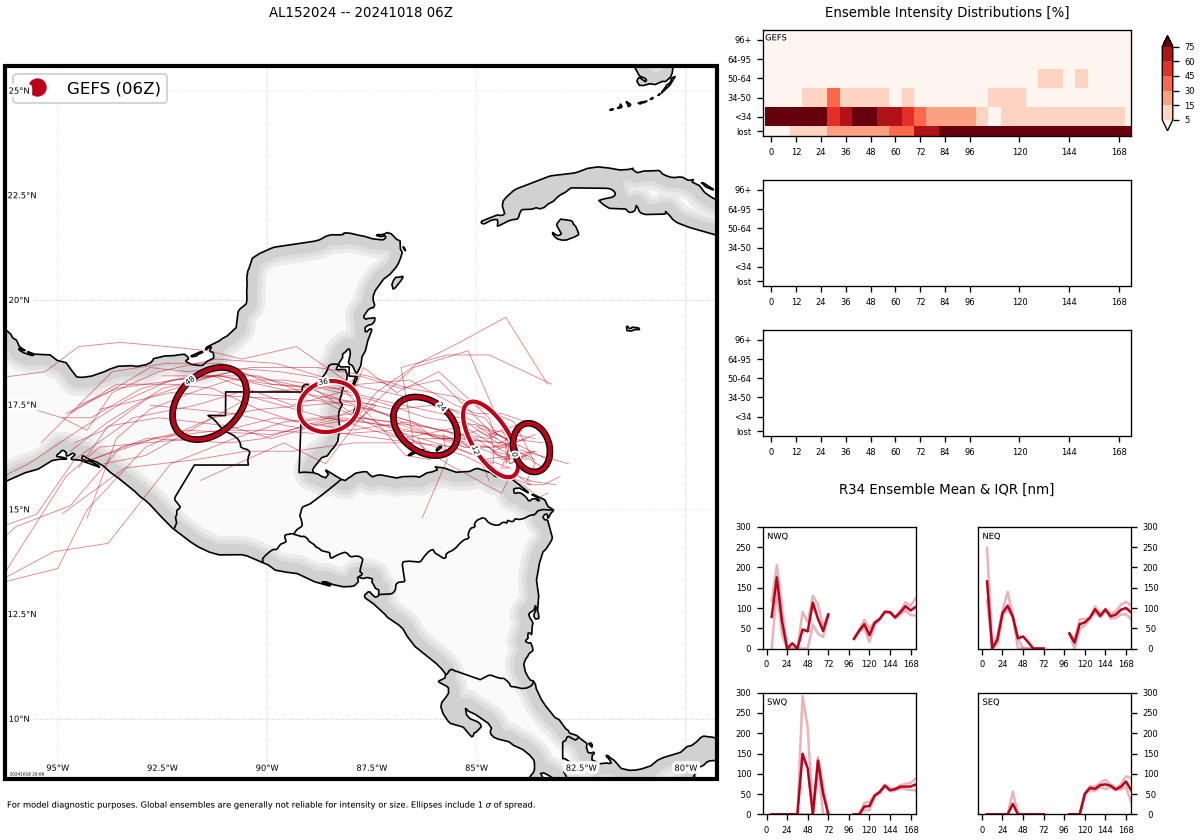The width and height of the screenshot is (1200, 840).
Task: Select the ellipse labeled 12 on the map
Action: [x=492, y=439]
